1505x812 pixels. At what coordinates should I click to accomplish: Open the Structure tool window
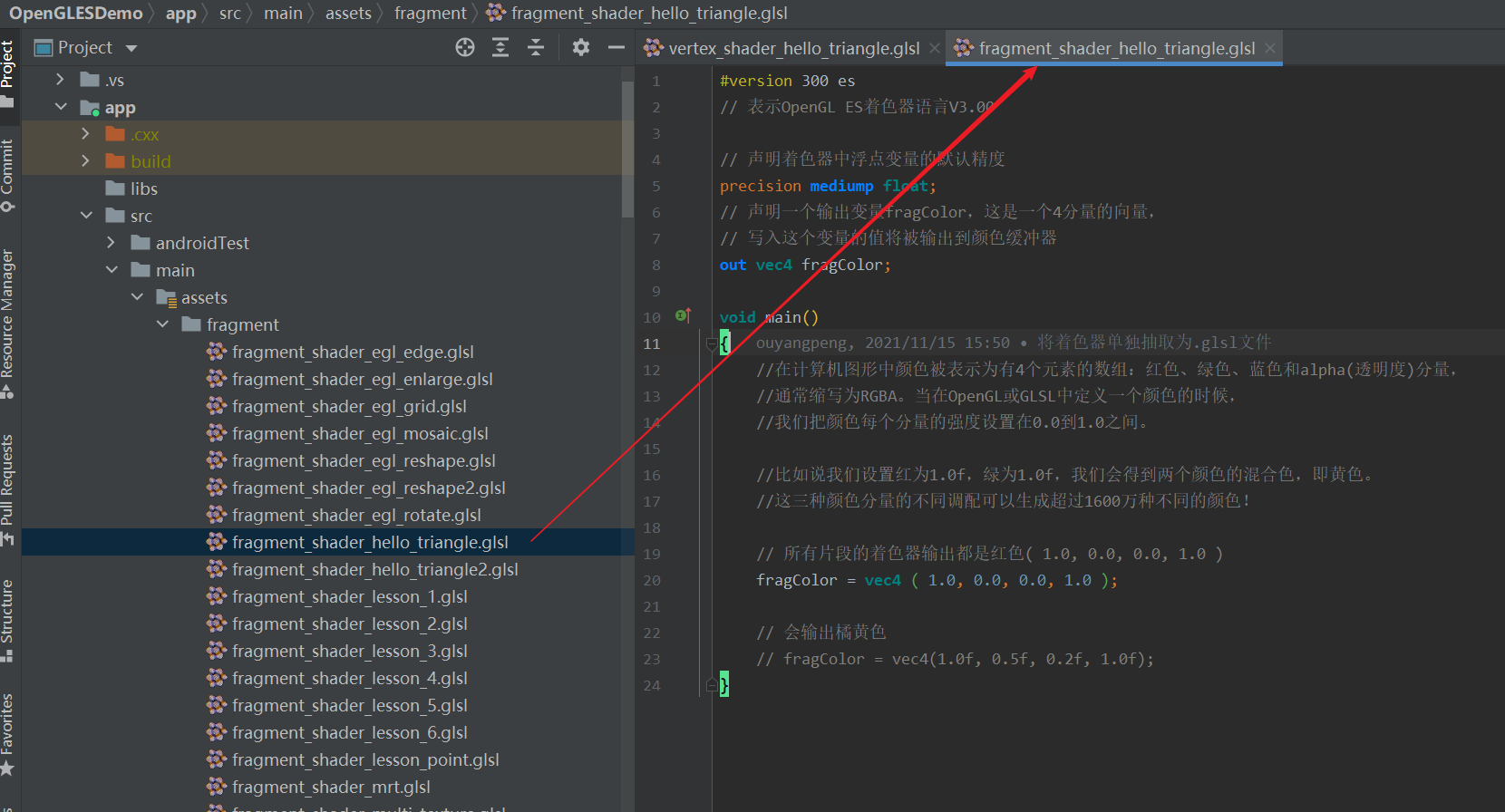7,621
